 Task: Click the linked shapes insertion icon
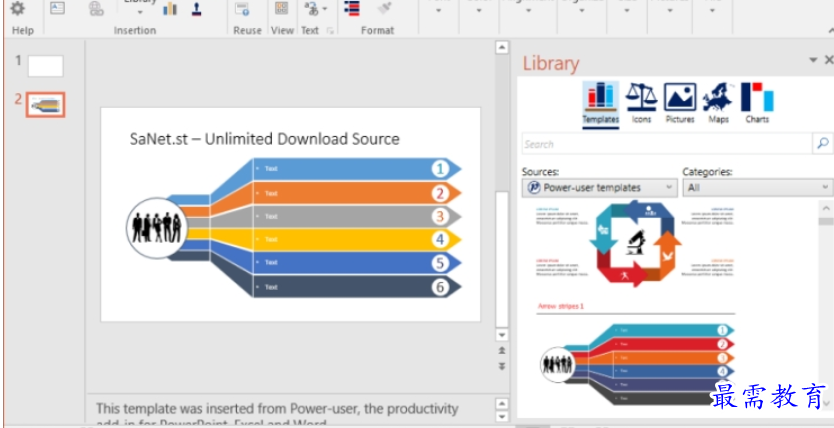pos(96,9)
